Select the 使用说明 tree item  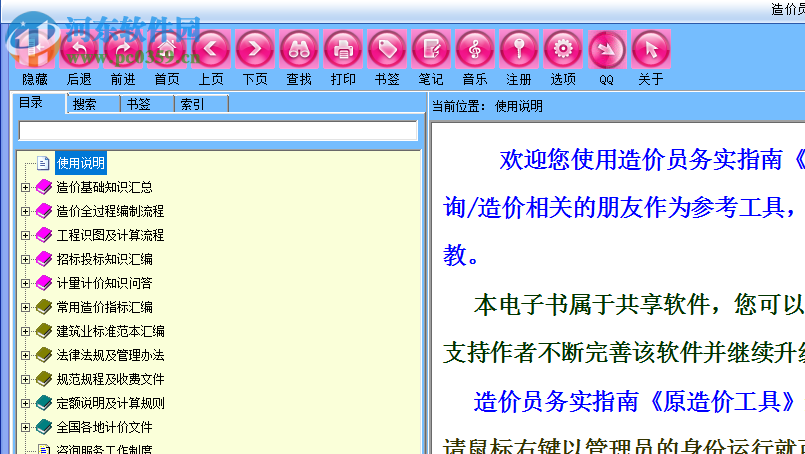coord(81,163)
